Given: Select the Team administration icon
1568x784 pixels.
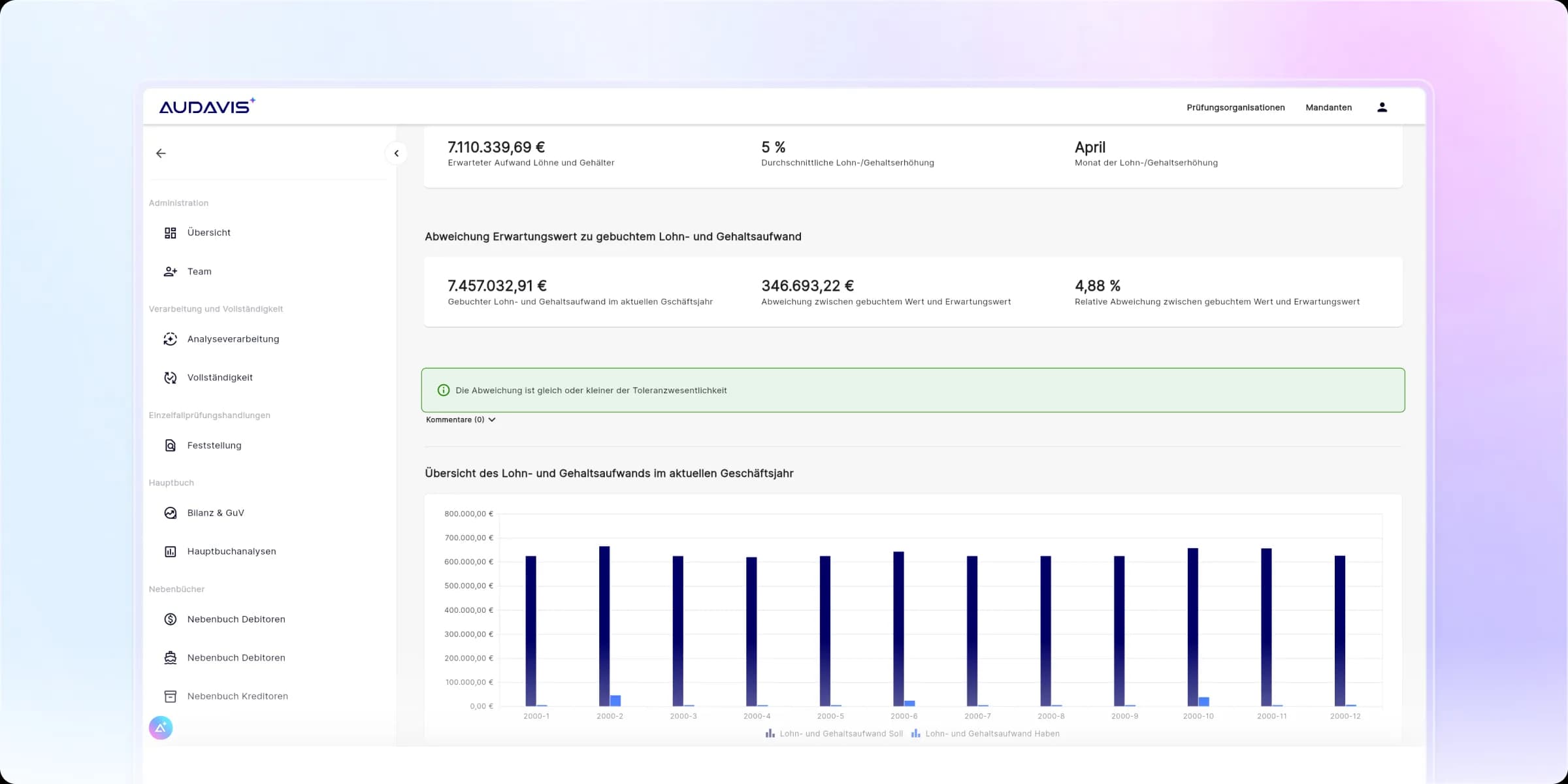Looking at the screenshot, I should 171,270.
